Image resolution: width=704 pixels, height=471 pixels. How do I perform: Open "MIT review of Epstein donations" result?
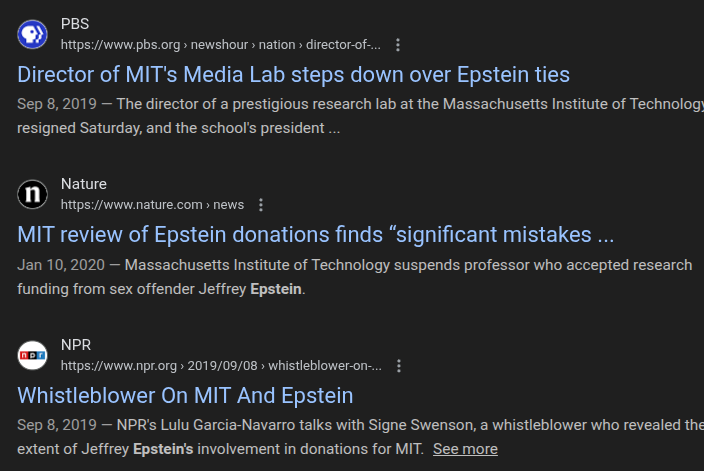[315, 235]
